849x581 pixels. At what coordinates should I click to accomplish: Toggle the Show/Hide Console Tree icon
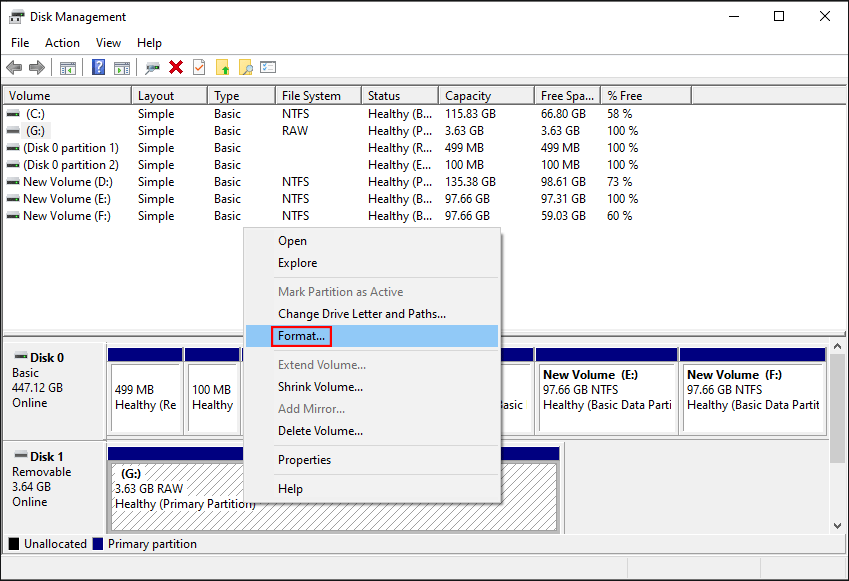(x=66, y=67)
